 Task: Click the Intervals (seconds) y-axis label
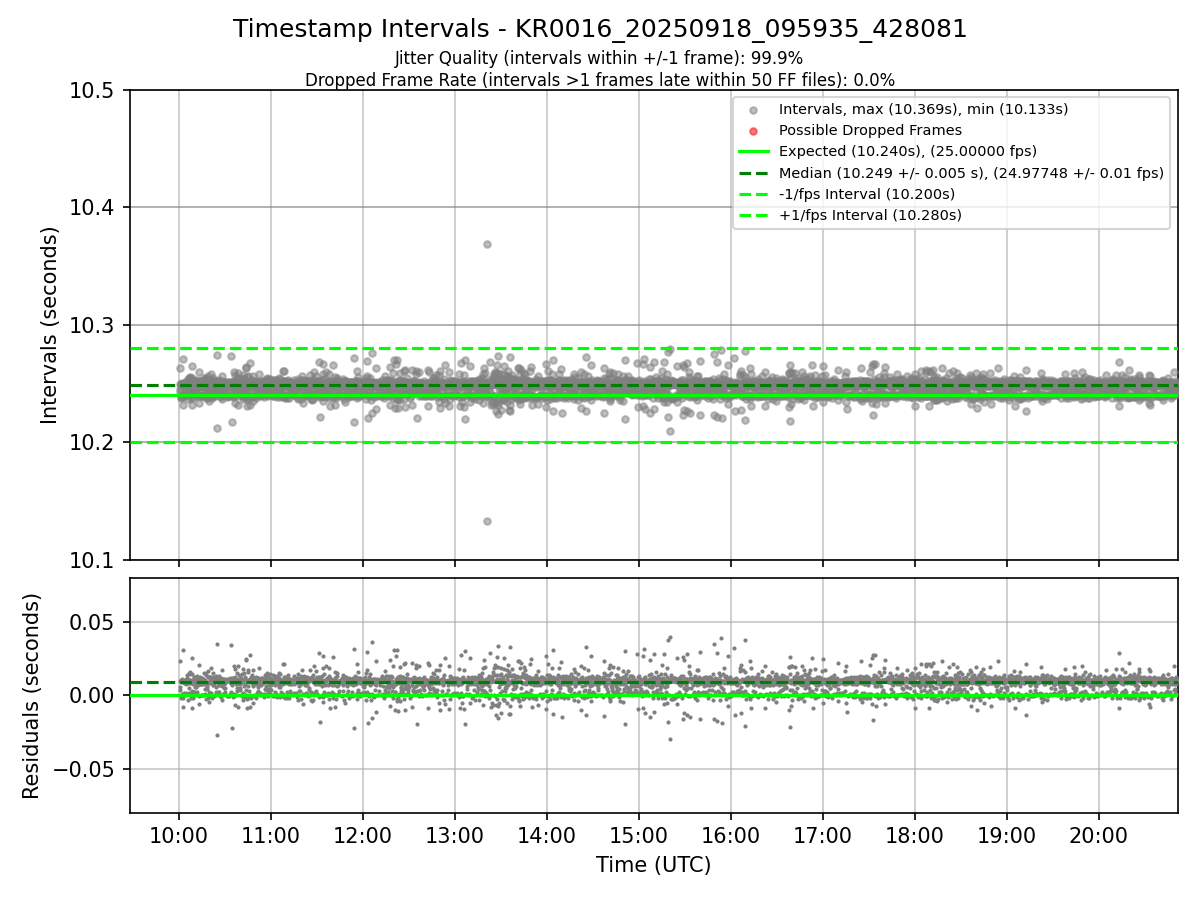pos(50,325)
